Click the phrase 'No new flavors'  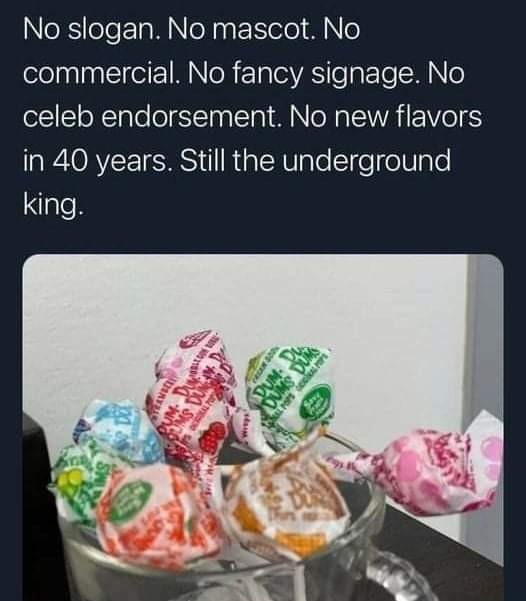[x=386, y=117]
